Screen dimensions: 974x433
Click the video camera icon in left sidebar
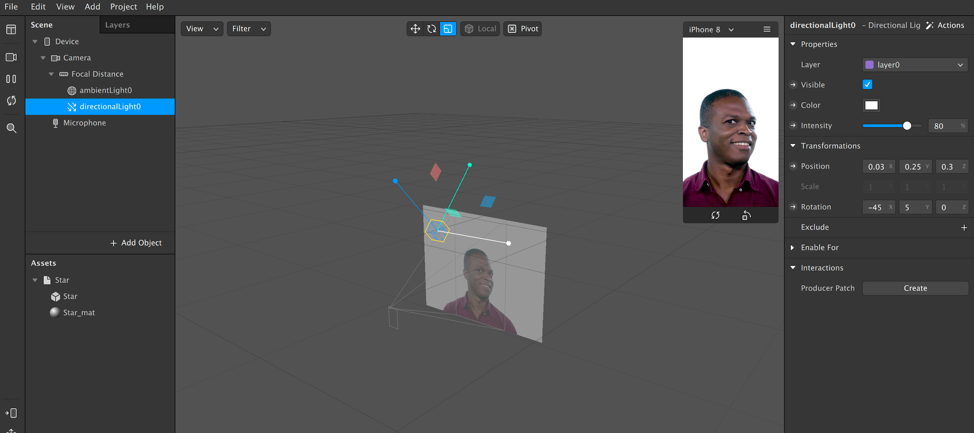click(11, 57)
